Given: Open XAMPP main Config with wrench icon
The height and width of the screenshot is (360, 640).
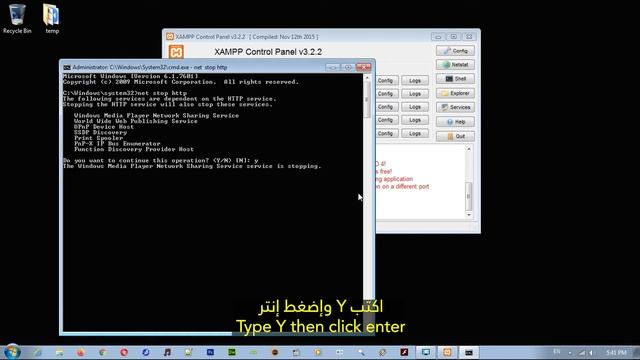Looking at the screenshot, I should 455,51.
